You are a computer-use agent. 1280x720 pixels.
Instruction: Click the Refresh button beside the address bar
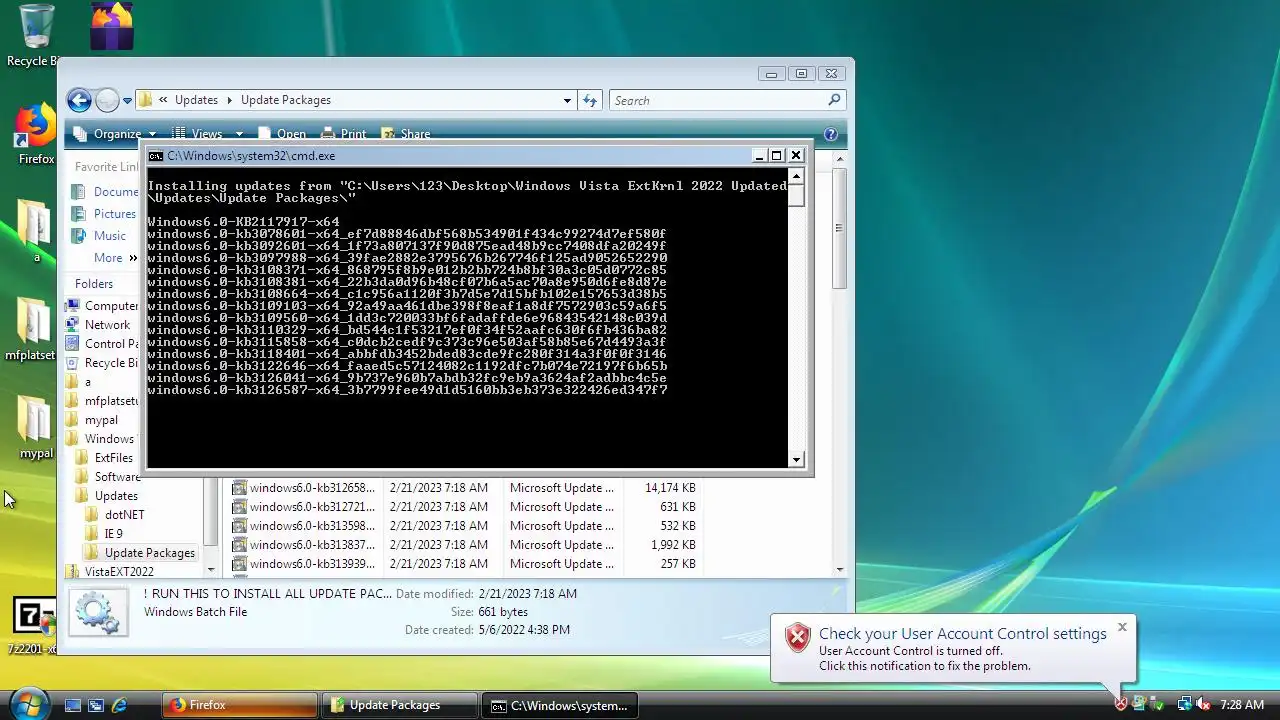590,100
